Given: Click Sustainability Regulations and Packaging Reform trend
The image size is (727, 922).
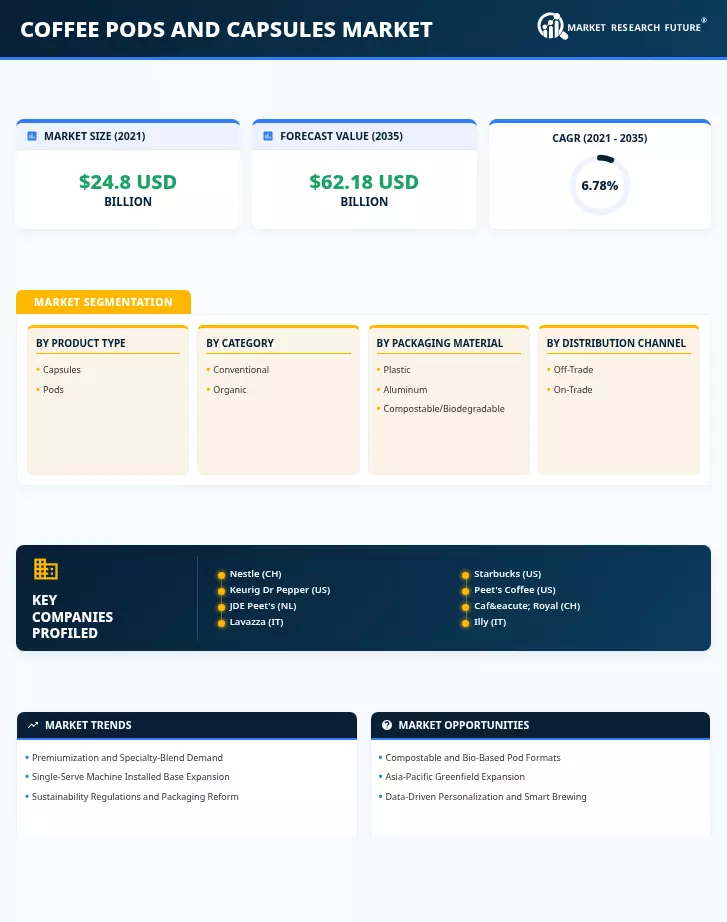Looking at the screenshot, I should point(135,797).
